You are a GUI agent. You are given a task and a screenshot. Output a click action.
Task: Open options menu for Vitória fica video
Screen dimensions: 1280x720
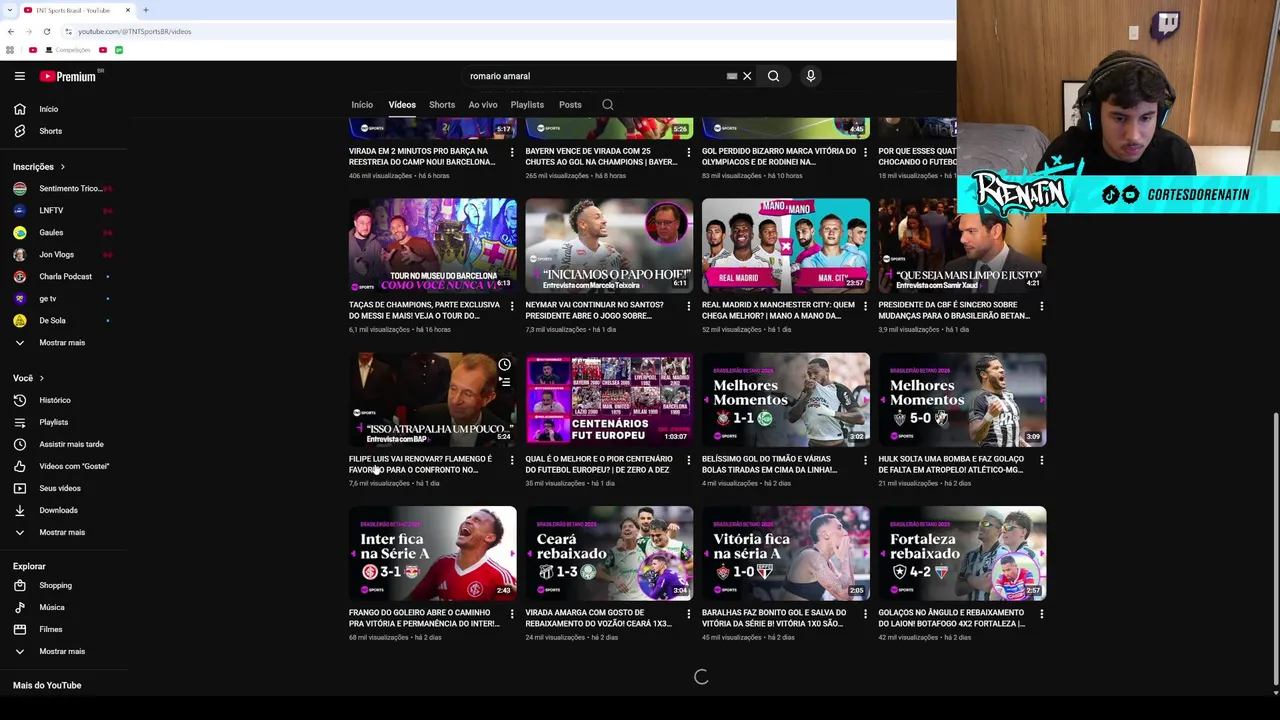click(865, 615)
